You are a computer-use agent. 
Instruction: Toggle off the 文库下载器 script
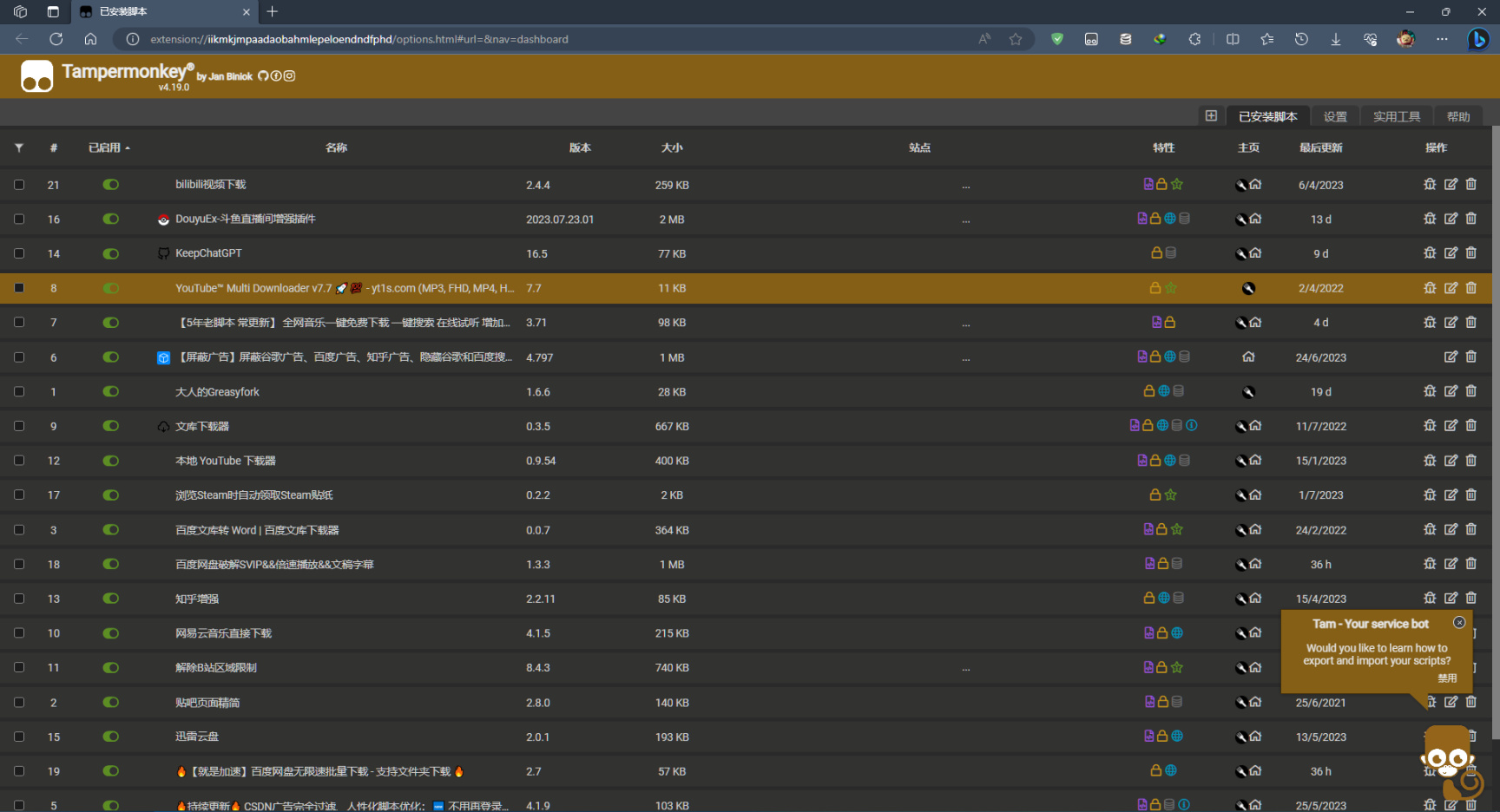pos(110,426)
